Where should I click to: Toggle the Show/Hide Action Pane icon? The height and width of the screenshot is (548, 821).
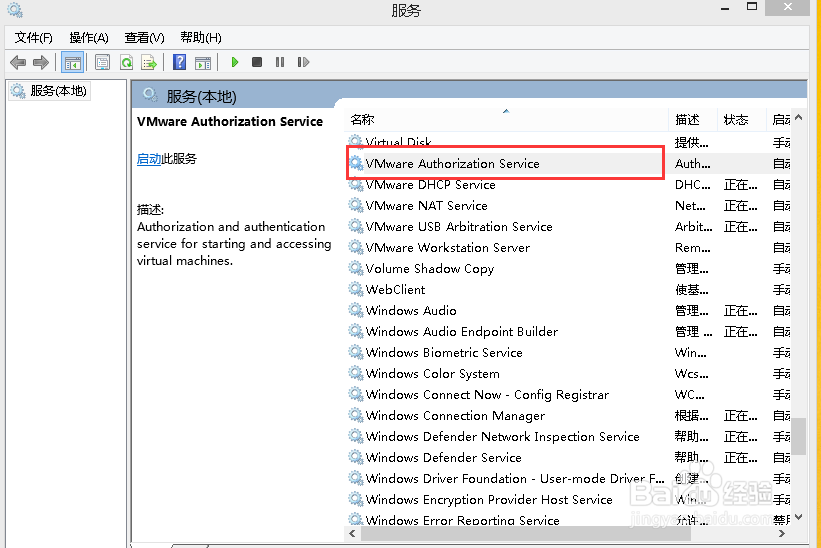click(203, 63)
